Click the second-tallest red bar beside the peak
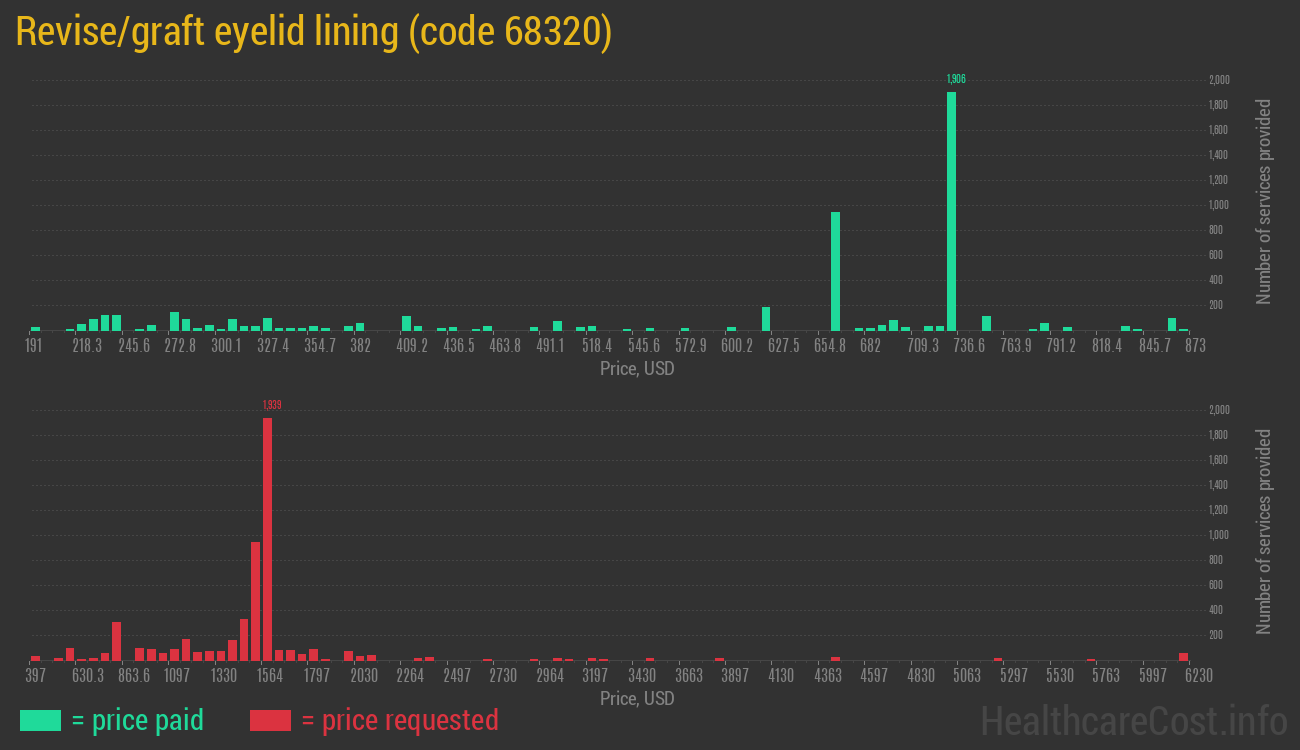The width and height of the screenshot is (1300, 750). (x=255, y=600)
